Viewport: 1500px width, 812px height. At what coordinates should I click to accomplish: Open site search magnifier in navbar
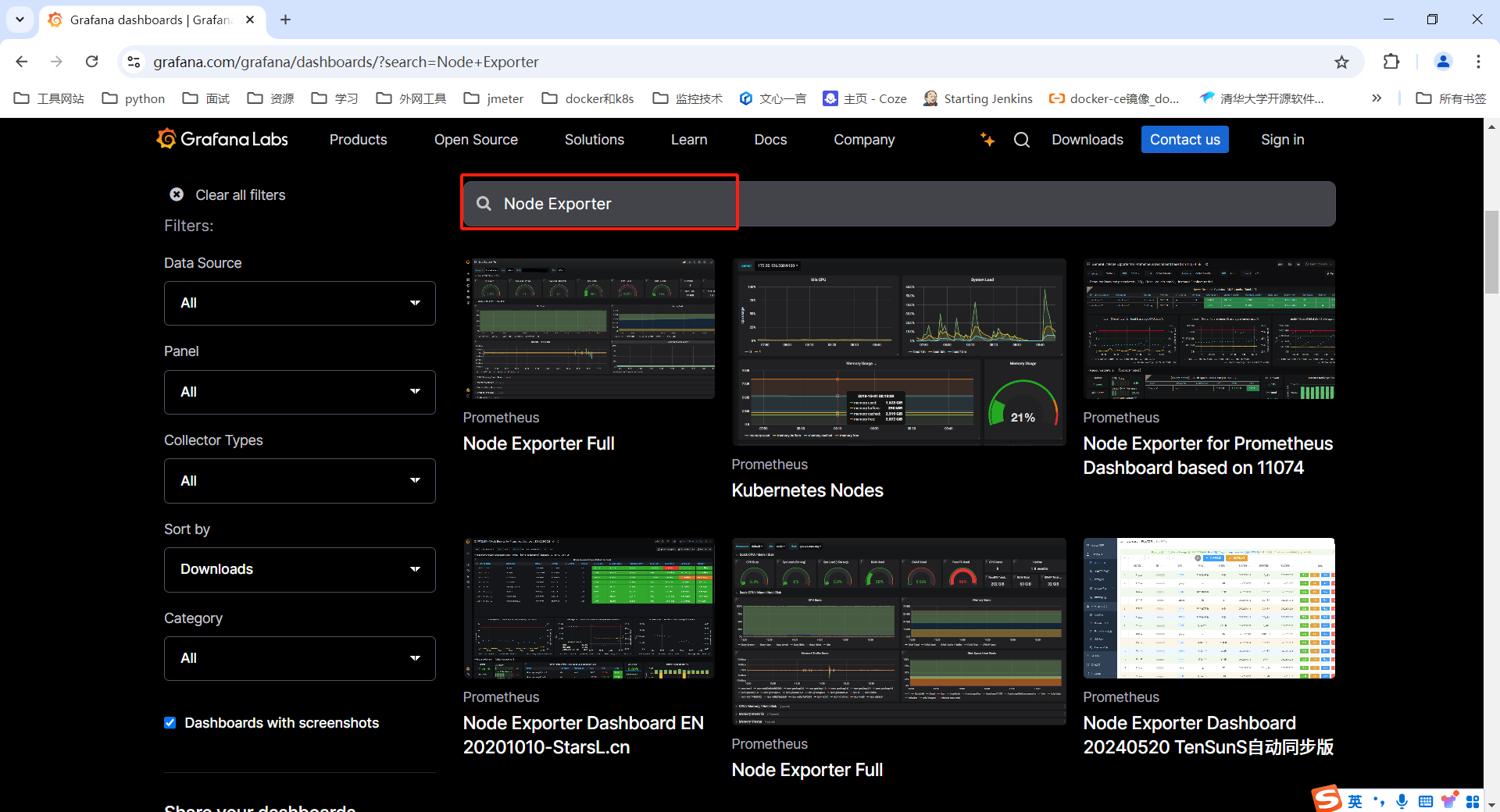[x=1022, y=140]
